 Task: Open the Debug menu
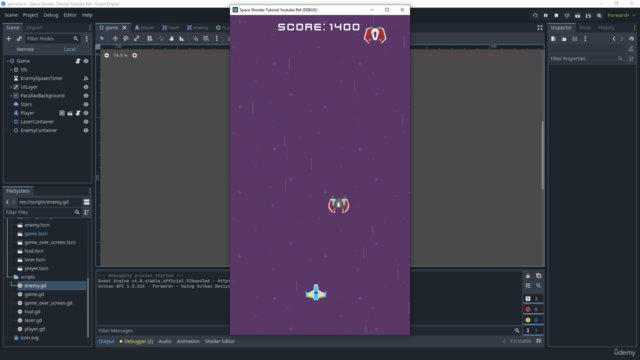click(x=51, y=15)
